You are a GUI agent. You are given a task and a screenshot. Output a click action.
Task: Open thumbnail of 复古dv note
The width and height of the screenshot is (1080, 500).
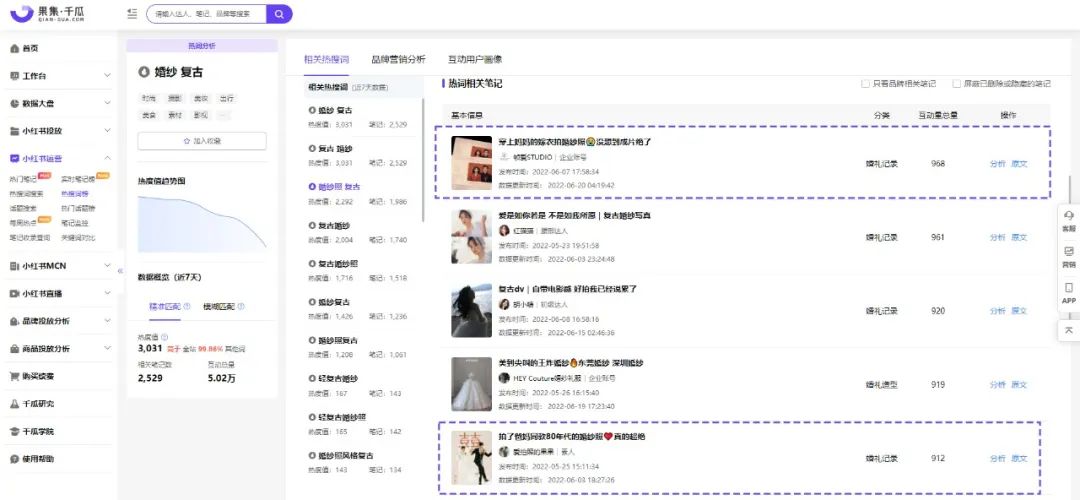(x=471, y=311)
